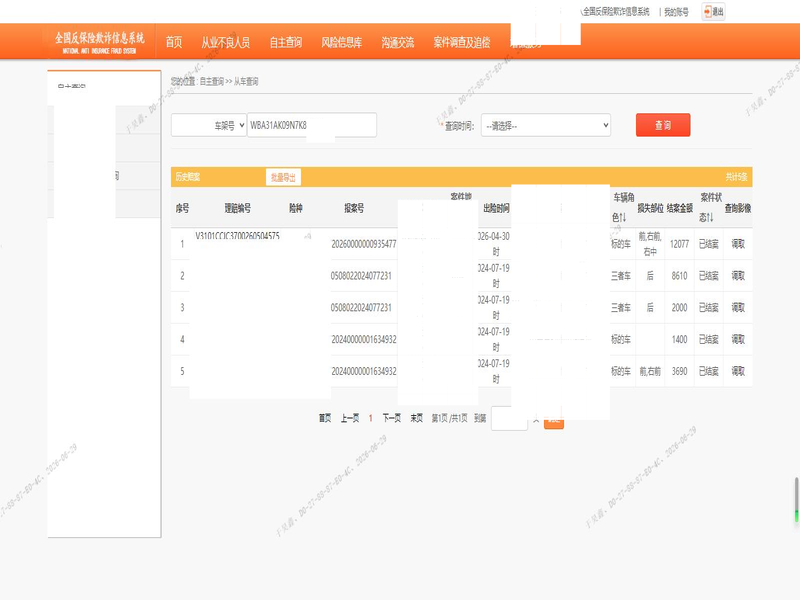Open 从业不良人员 menu
The height and width of the screenshot is (600, 800).
226,42
